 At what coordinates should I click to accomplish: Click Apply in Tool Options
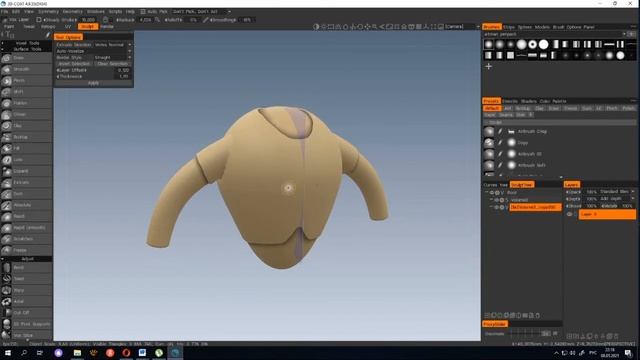(93, 83)
